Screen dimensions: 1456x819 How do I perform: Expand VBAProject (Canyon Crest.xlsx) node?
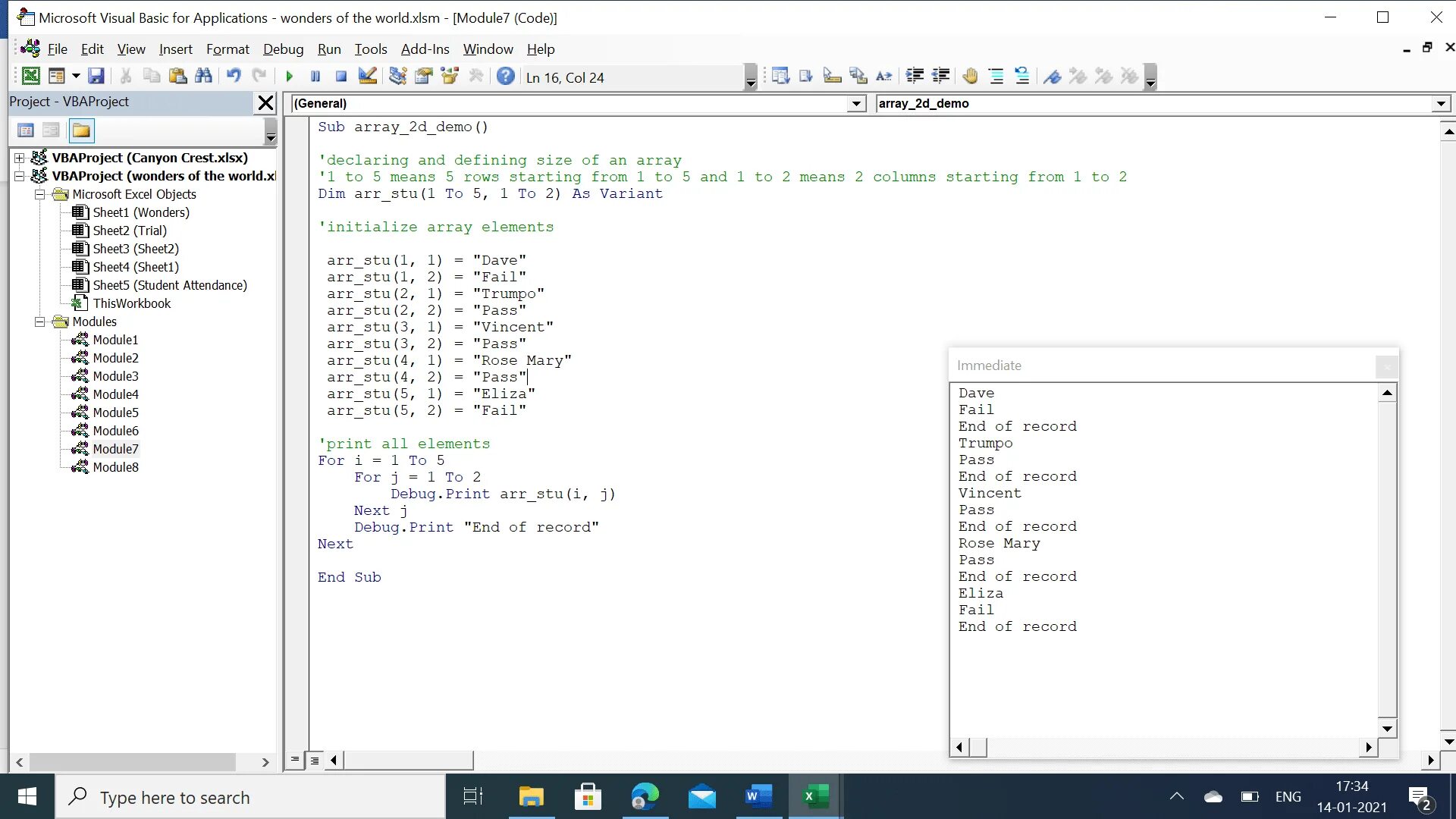tap(20, 158)
